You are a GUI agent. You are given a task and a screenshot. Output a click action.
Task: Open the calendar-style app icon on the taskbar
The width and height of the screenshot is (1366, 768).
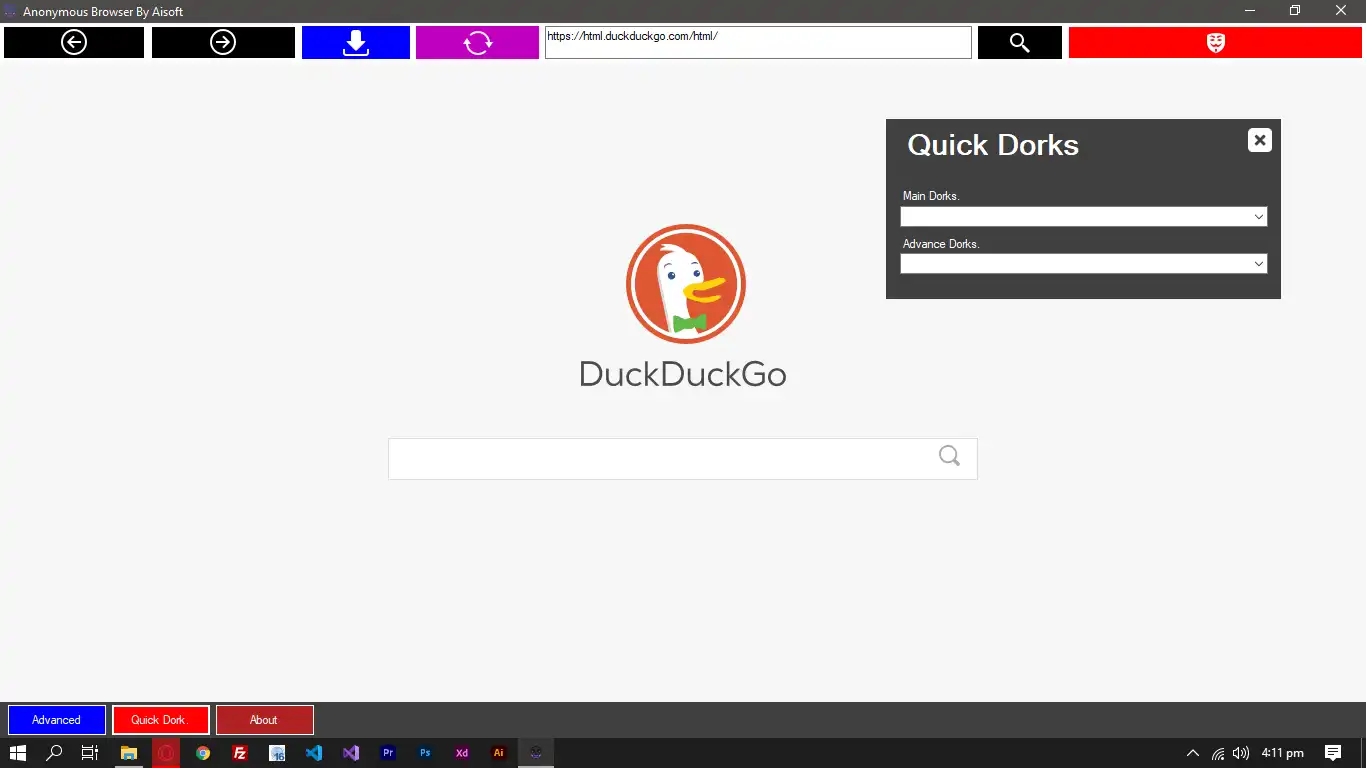point(277,753)
